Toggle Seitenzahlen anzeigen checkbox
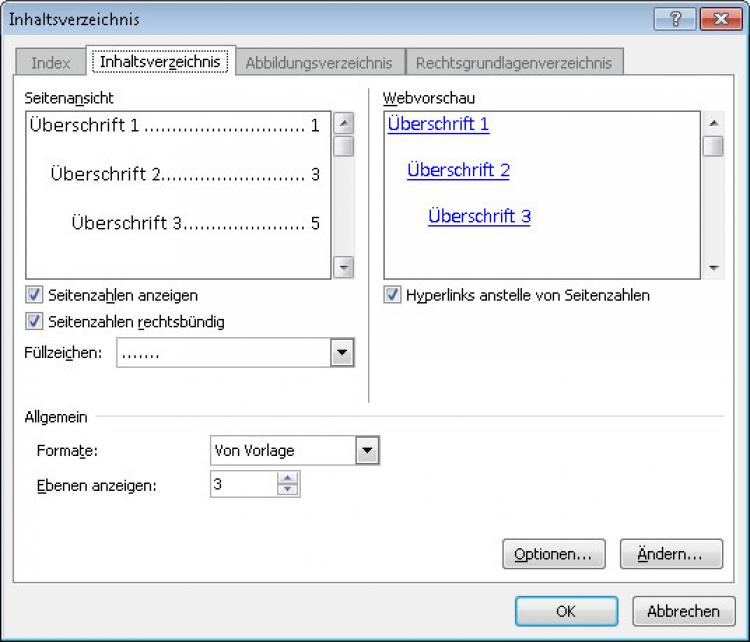 tap(35, 295)
